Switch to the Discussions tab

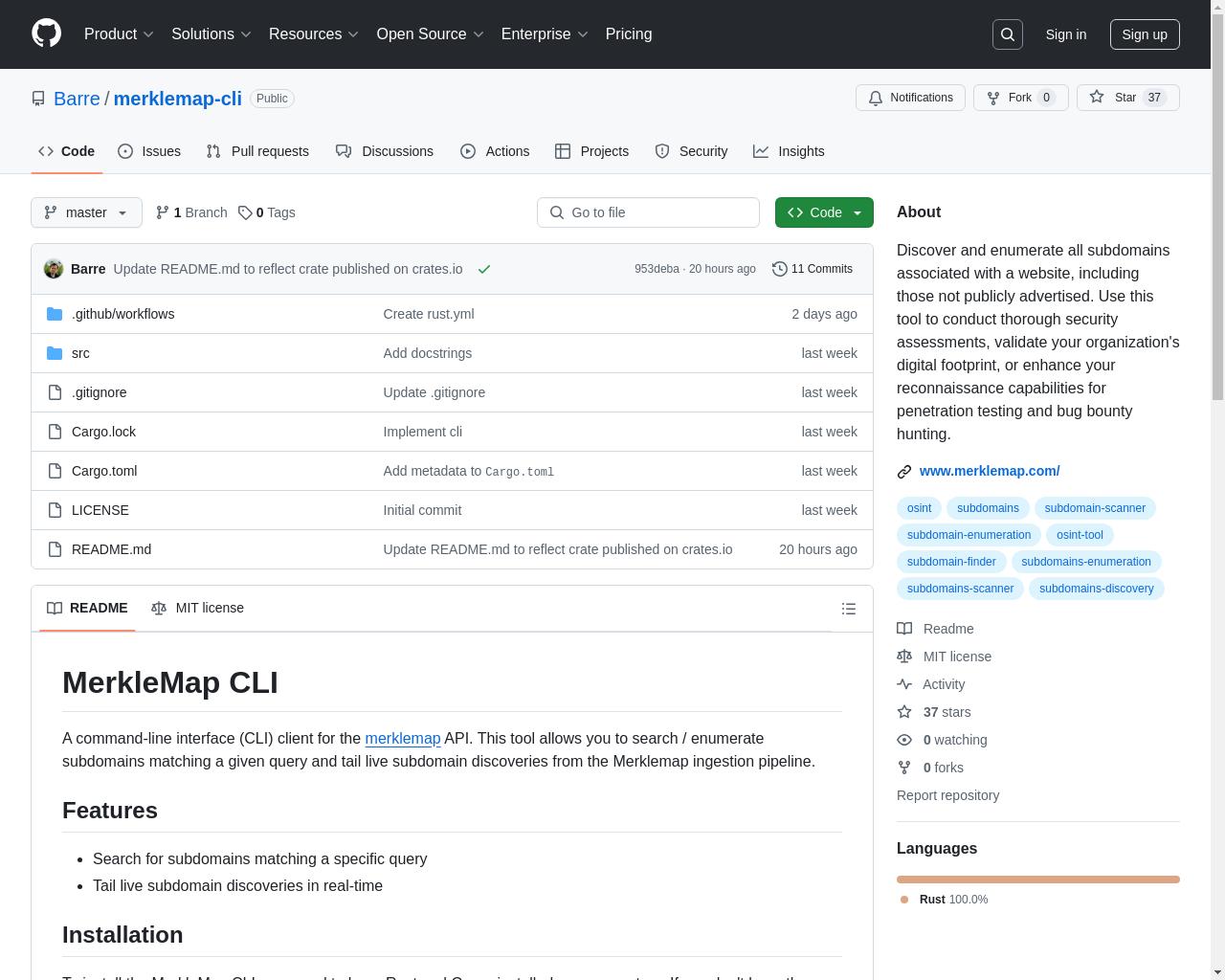pyautogui.click(x=385, y=151)
